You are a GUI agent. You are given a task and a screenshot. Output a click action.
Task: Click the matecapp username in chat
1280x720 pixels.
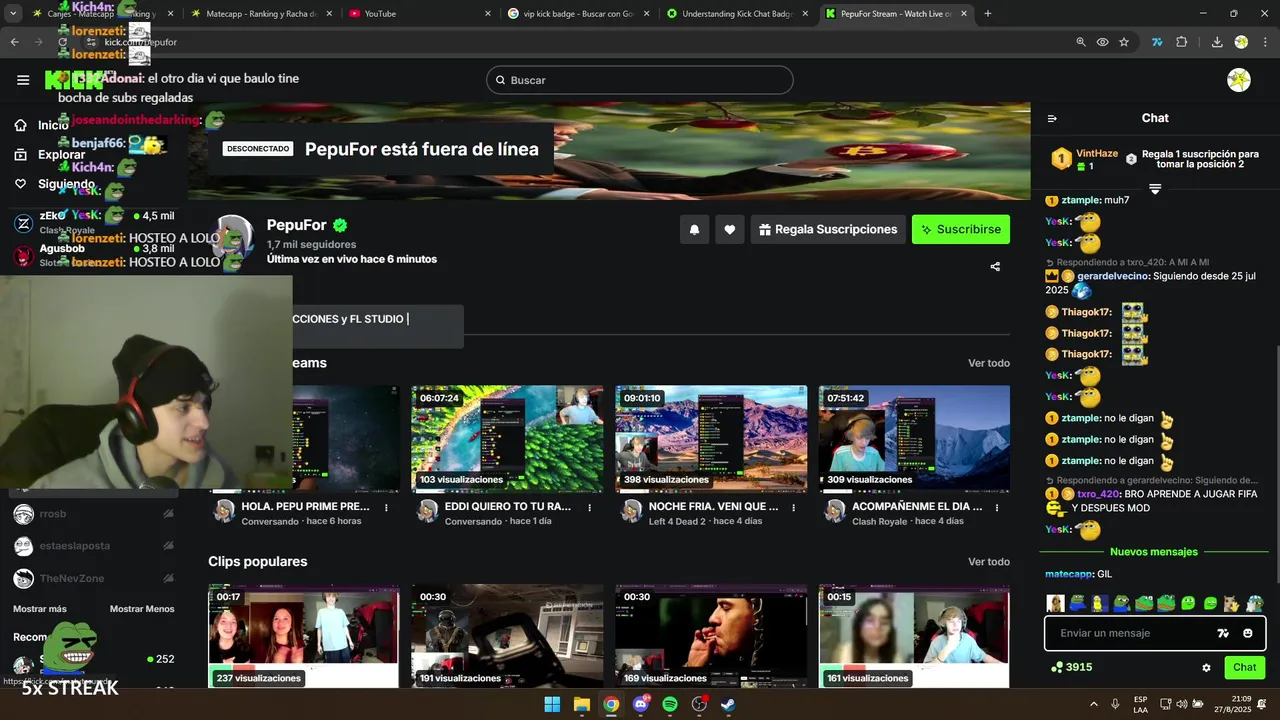pos(1069,574)
